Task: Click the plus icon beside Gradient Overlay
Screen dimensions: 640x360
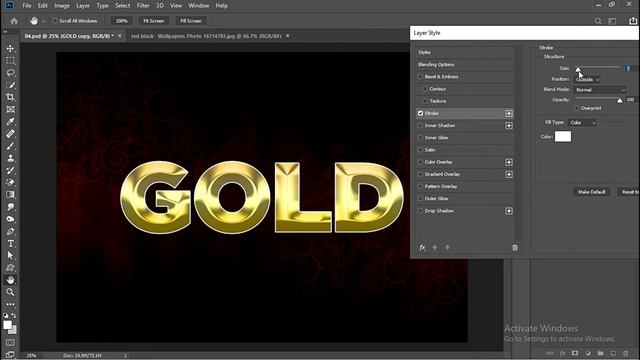Action: [x=509, y=174]
